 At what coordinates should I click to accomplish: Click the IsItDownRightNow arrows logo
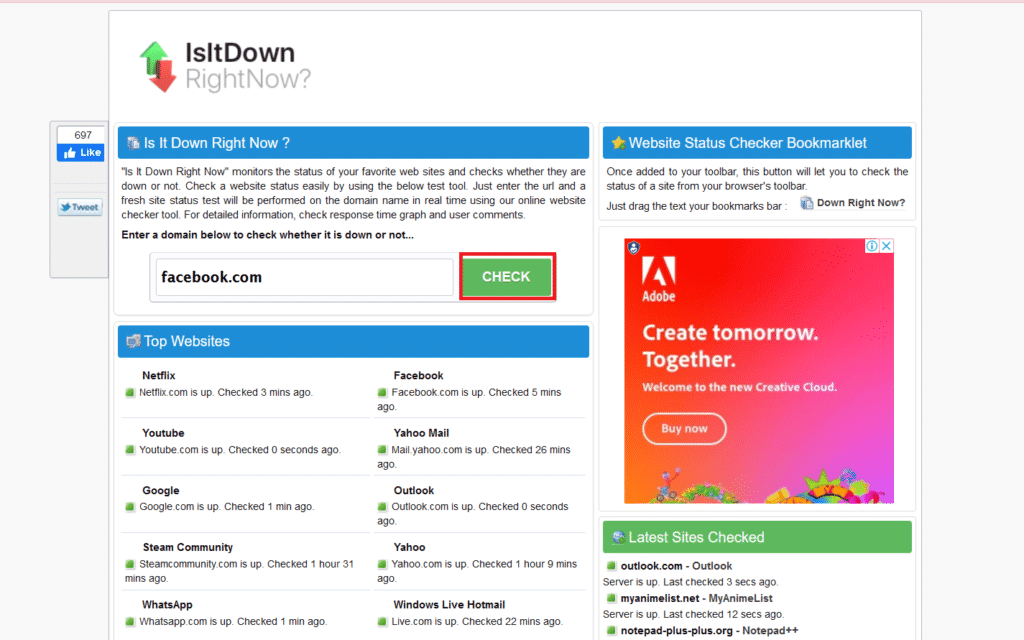[x=158, y=67]
